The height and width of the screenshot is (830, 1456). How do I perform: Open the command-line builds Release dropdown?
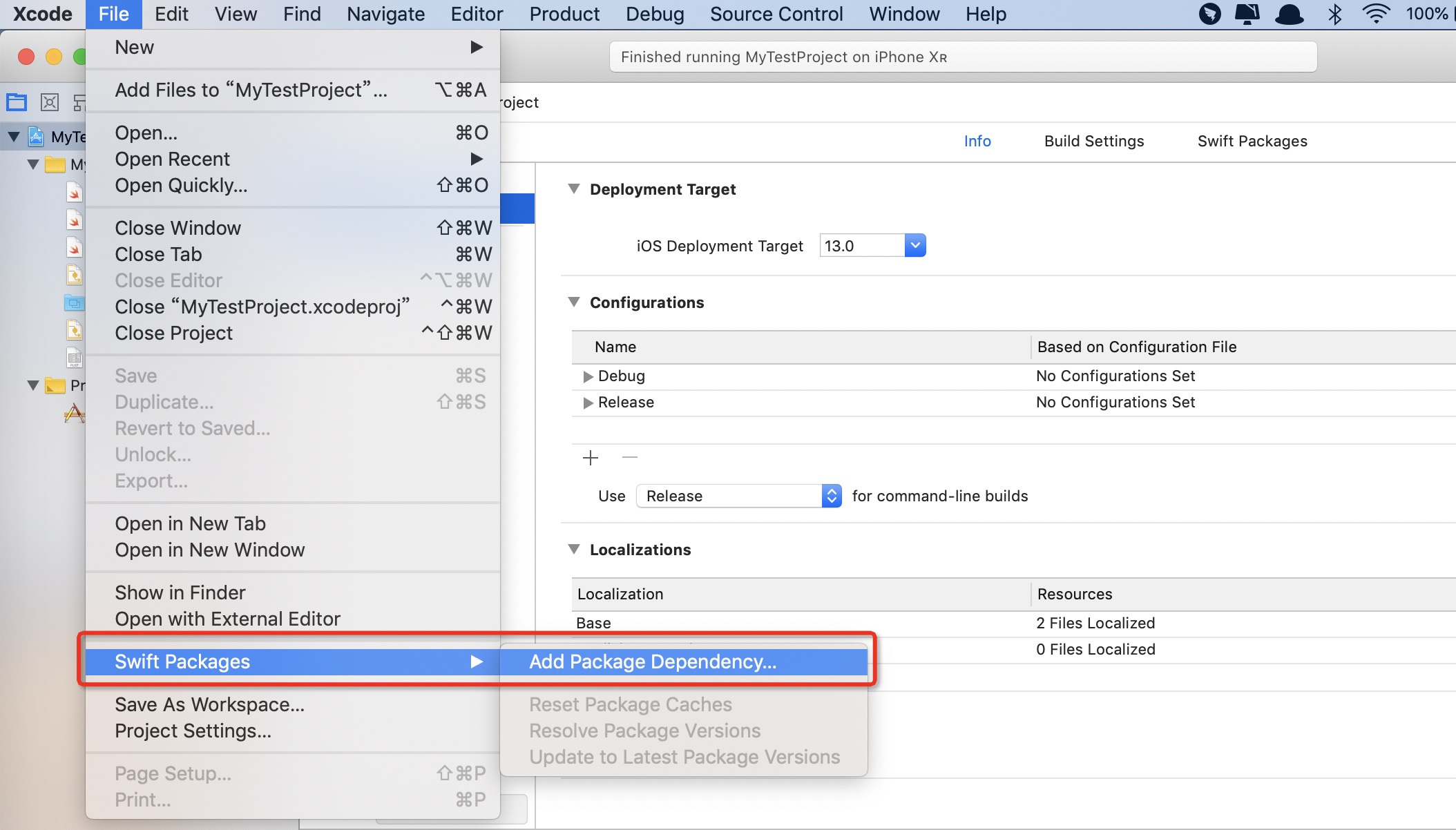point(738,496)
